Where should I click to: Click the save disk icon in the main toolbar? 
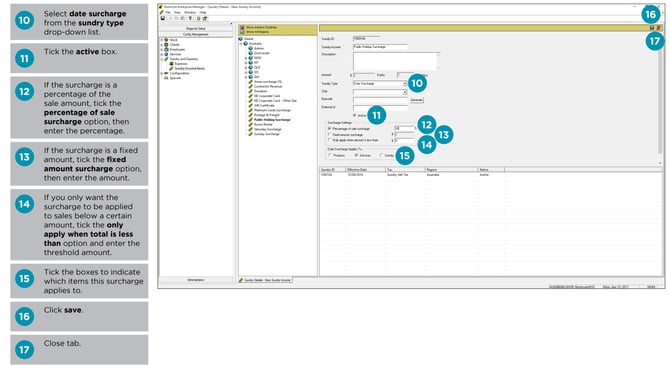163,18
